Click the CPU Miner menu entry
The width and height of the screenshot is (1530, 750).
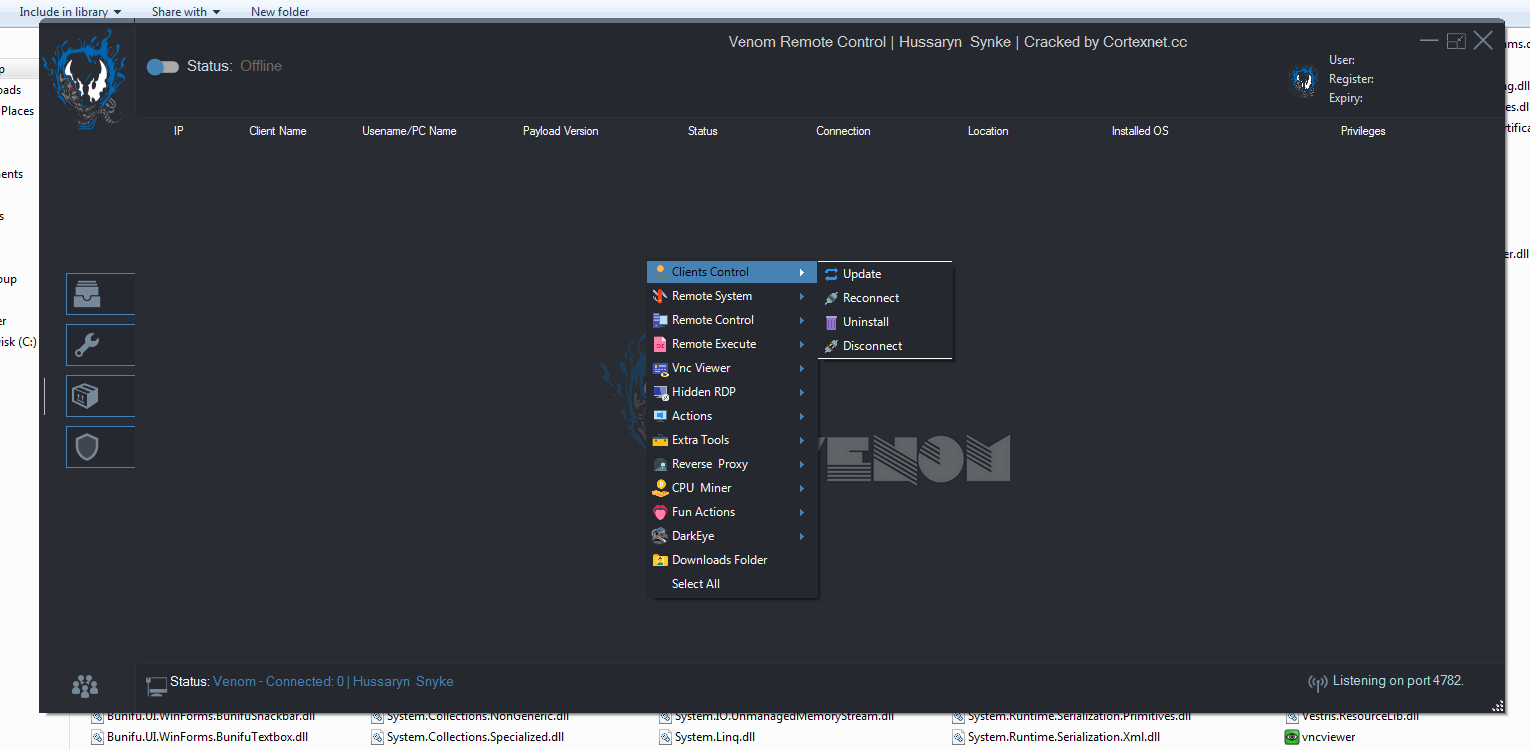[x=730, y=487]
